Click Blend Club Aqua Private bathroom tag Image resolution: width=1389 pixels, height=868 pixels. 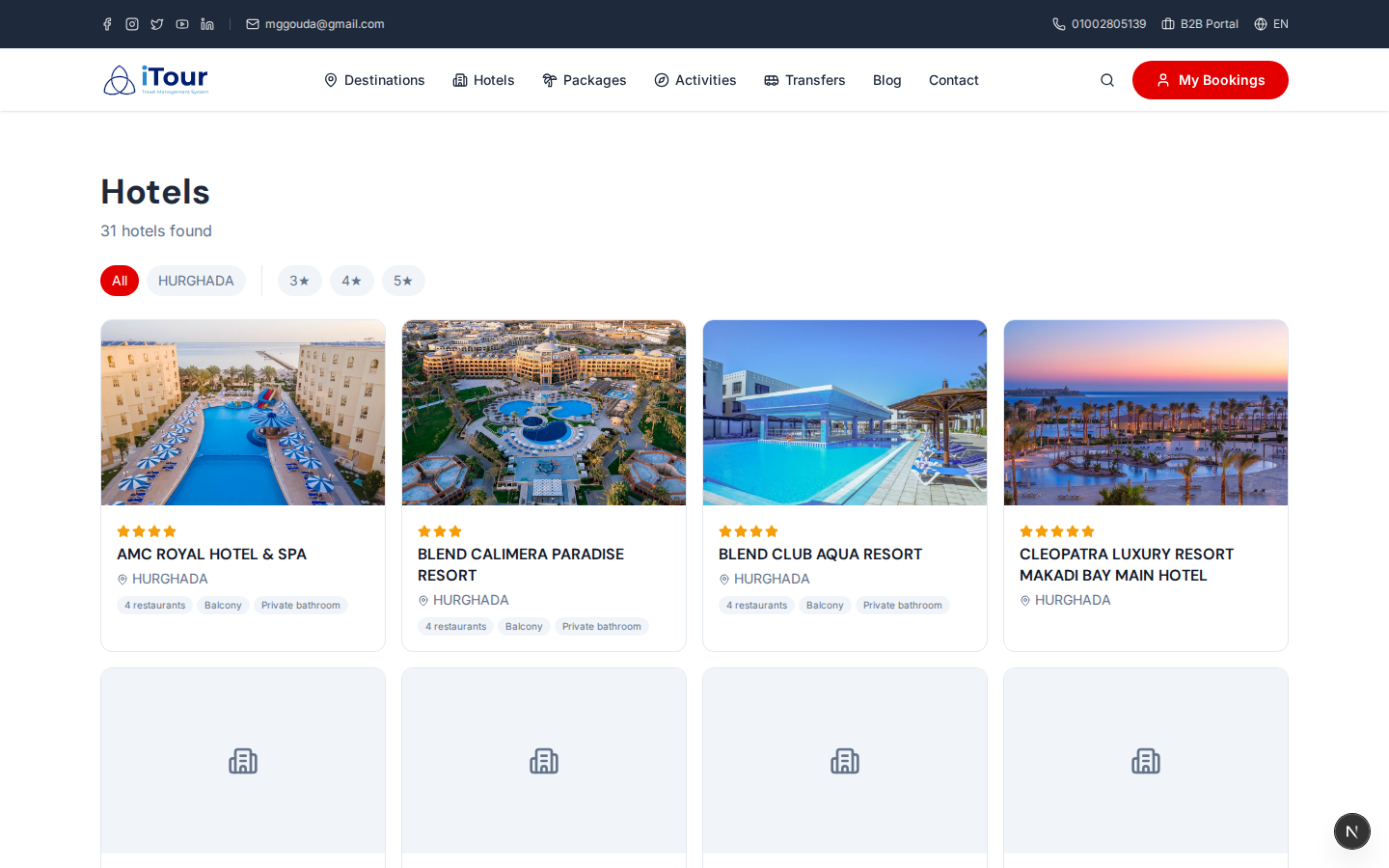pos(903,606)
